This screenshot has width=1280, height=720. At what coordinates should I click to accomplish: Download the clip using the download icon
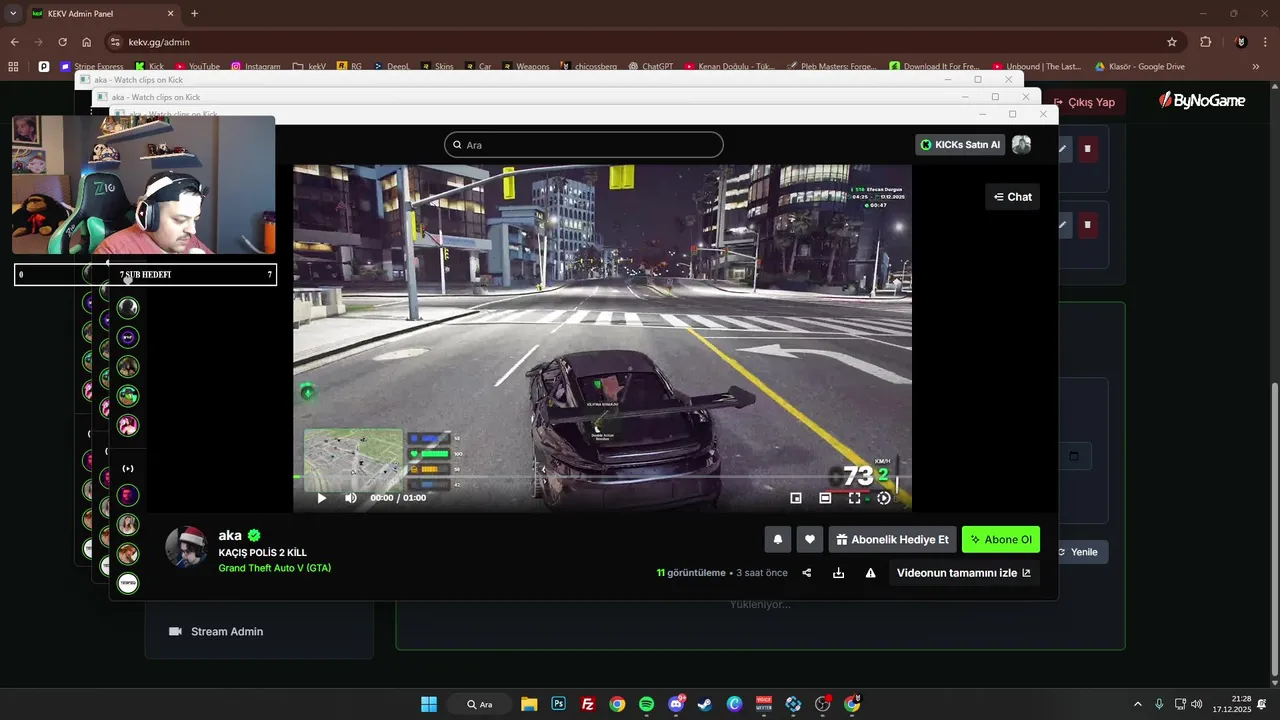pyautogui.click(x=838, y=573)
